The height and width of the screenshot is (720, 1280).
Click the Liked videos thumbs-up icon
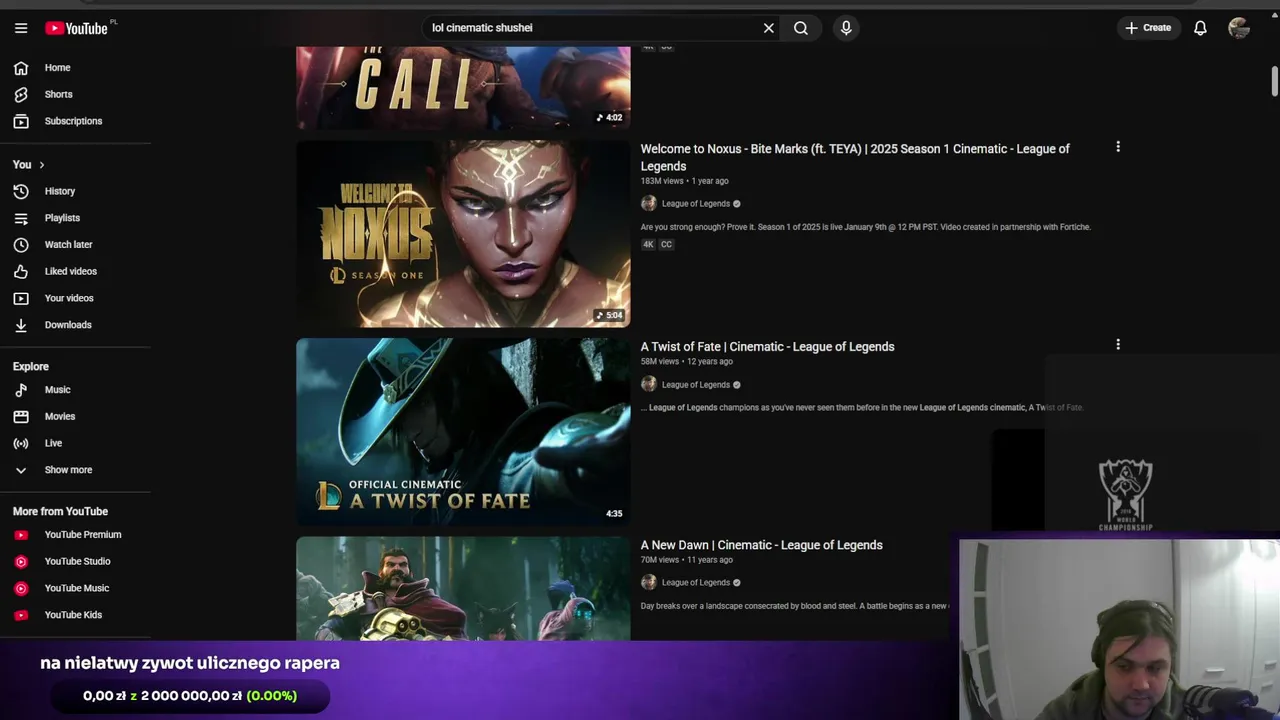pyautogui.click(x=21, y=271)
